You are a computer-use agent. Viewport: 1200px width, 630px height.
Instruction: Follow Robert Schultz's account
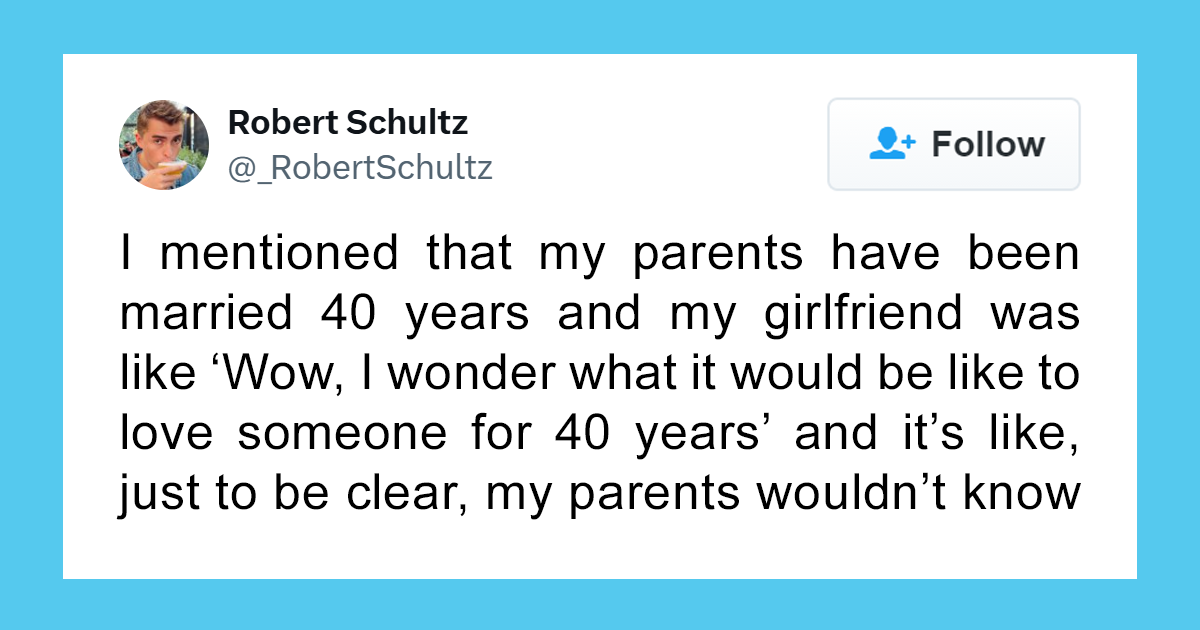point(954,144)
